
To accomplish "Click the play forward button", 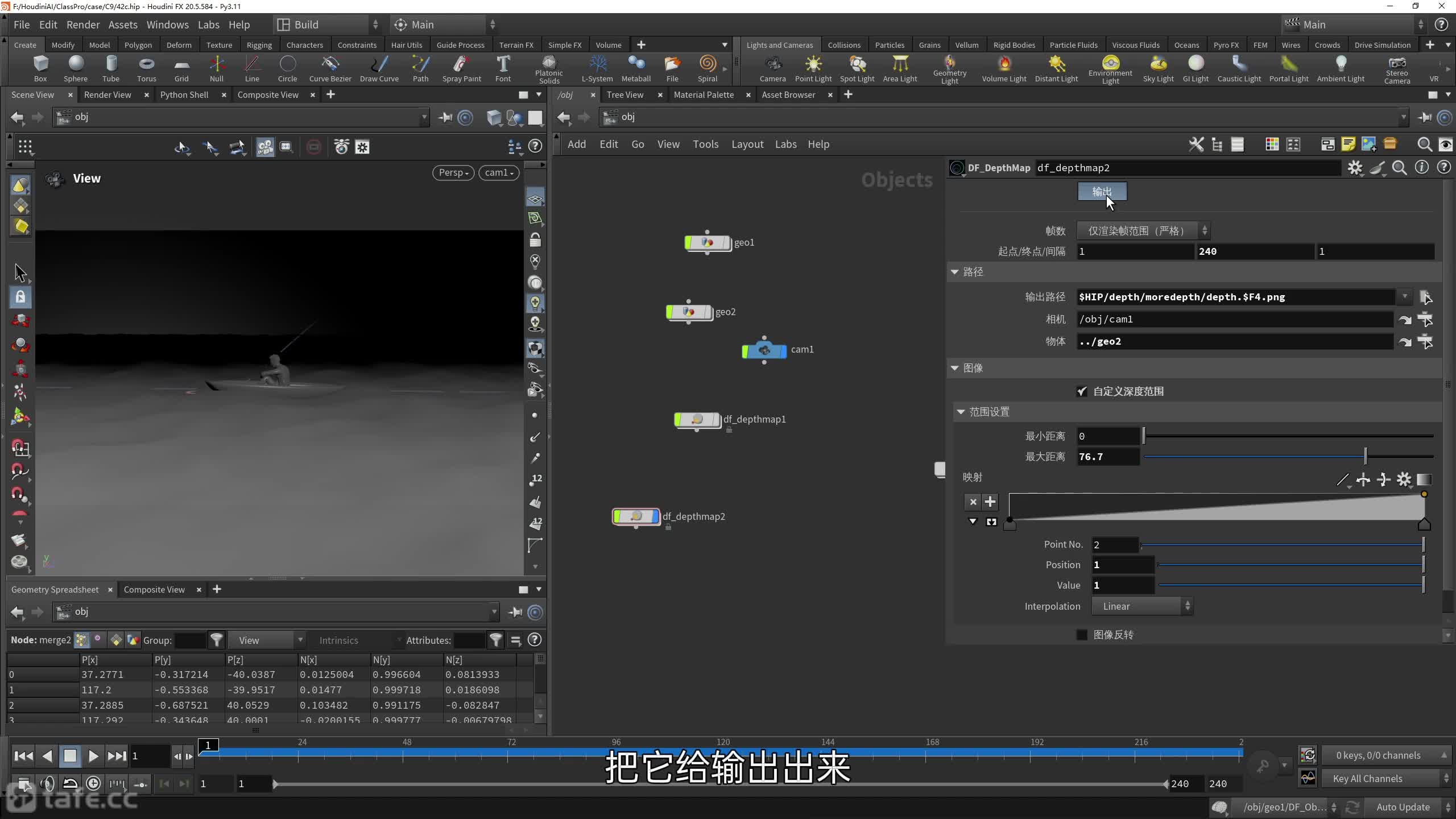I will click(x=93, y=756).
